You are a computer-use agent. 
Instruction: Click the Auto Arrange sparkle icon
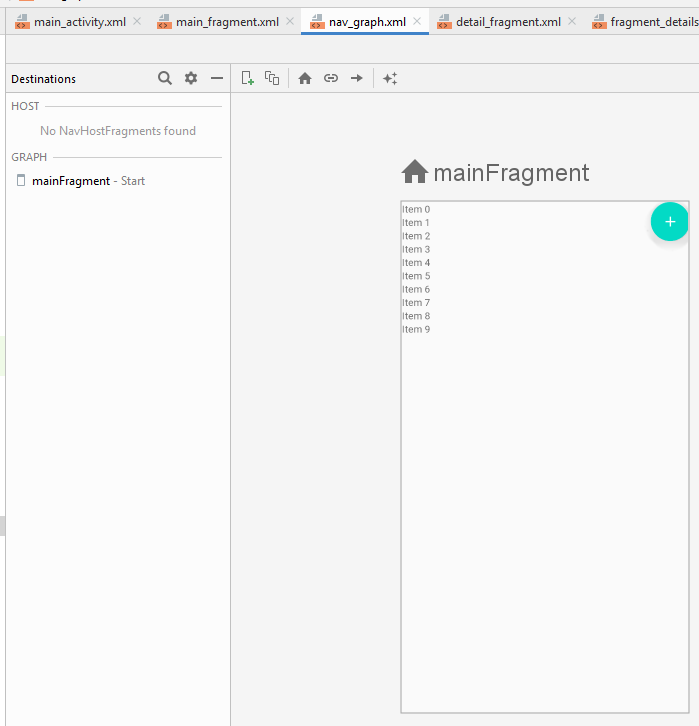[x=390, y=78]
